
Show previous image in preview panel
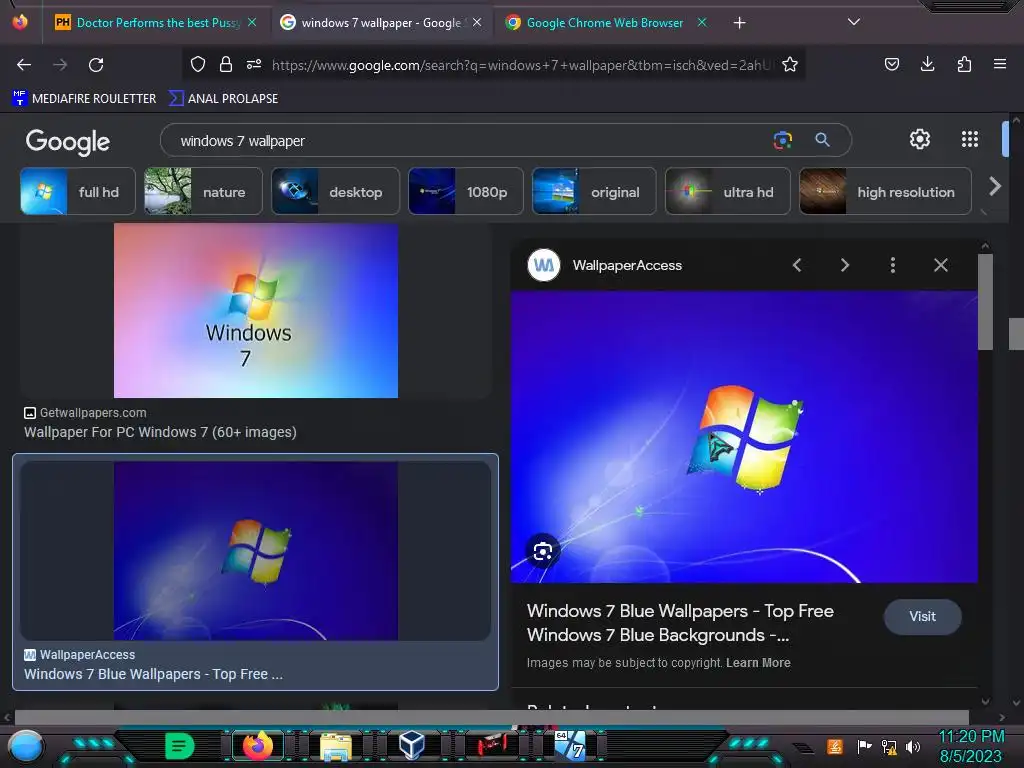(797, 265)
